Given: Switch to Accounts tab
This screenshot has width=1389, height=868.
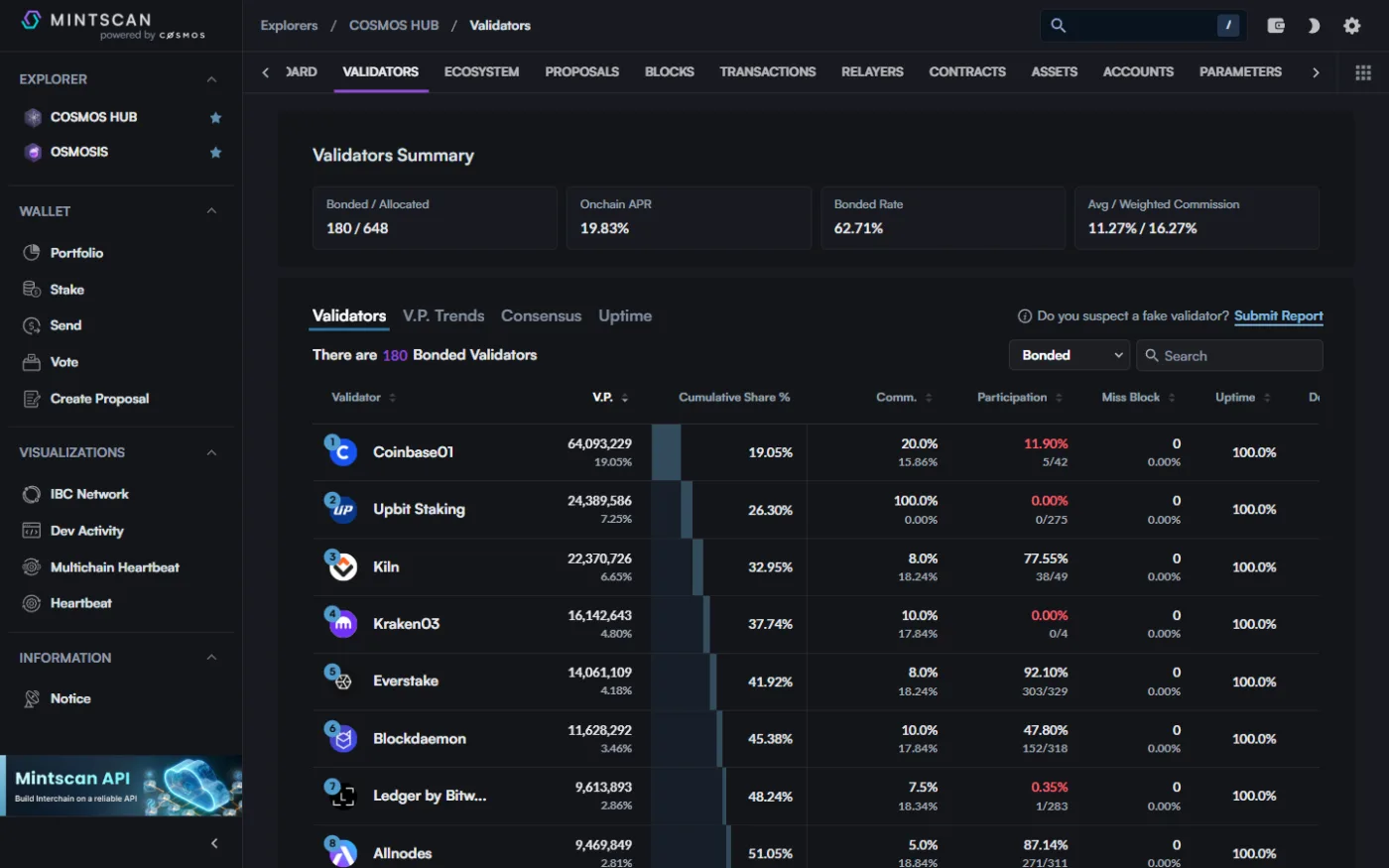Looking at the screenshot, I should [1138, 71].
